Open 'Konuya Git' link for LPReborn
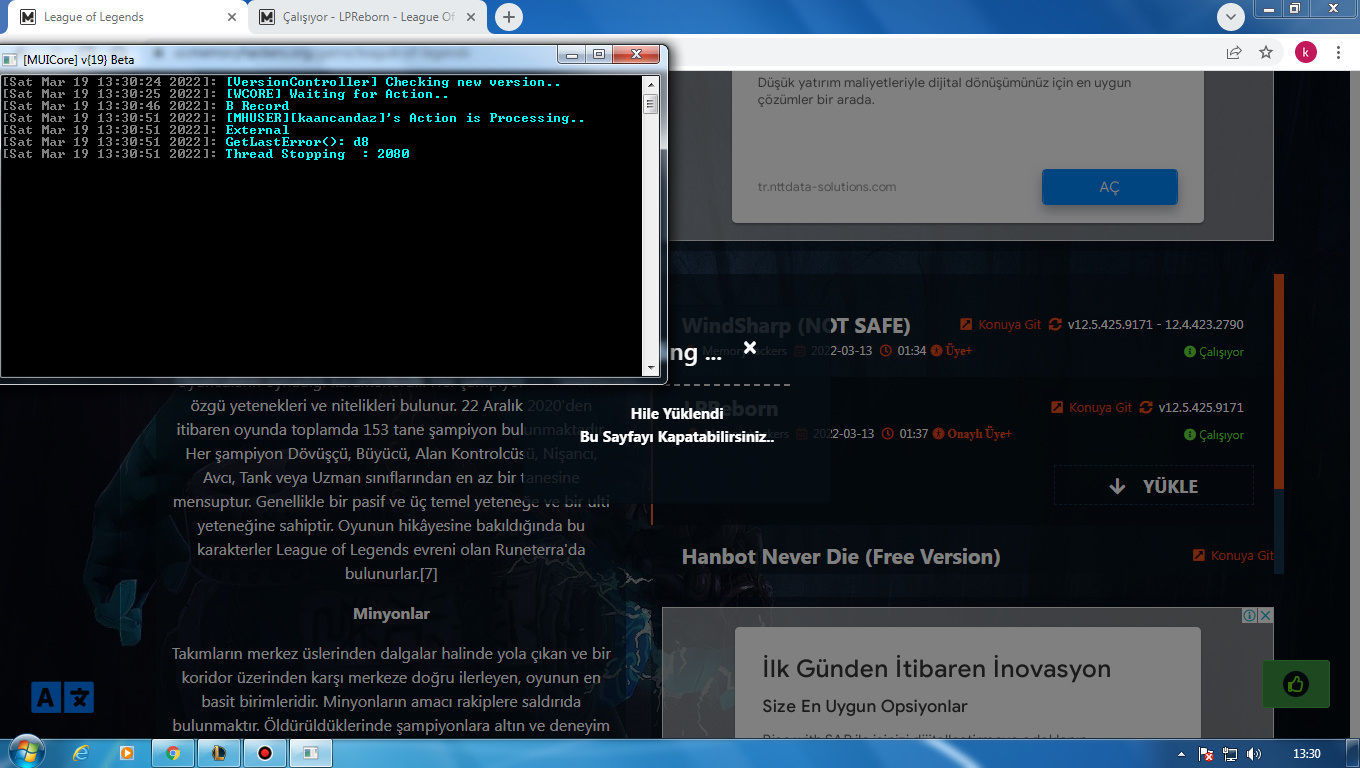The height and width of the screenshot is (768, 1360). pos(1092,407)
